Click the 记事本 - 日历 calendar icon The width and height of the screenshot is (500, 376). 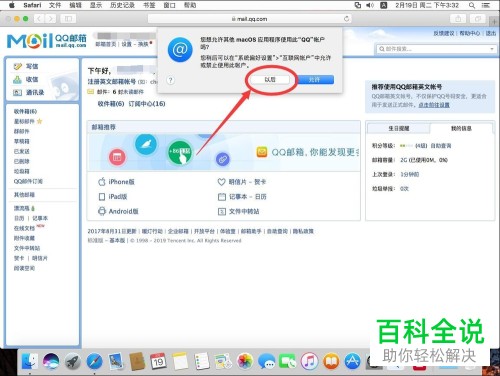tap(222, 197)
